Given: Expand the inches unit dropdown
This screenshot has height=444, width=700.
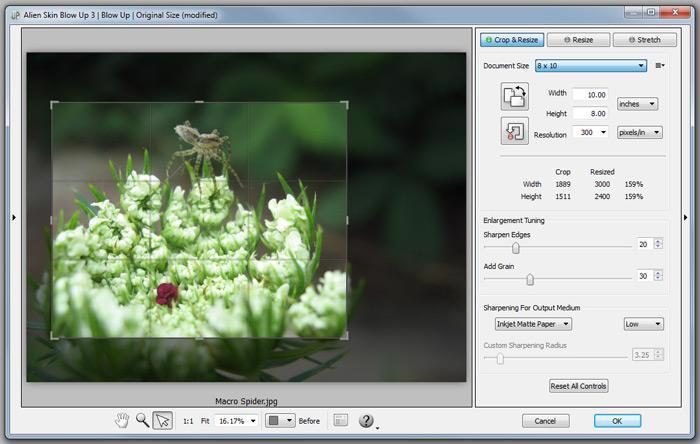Looking at the screenshot, I should click(637, 103).
